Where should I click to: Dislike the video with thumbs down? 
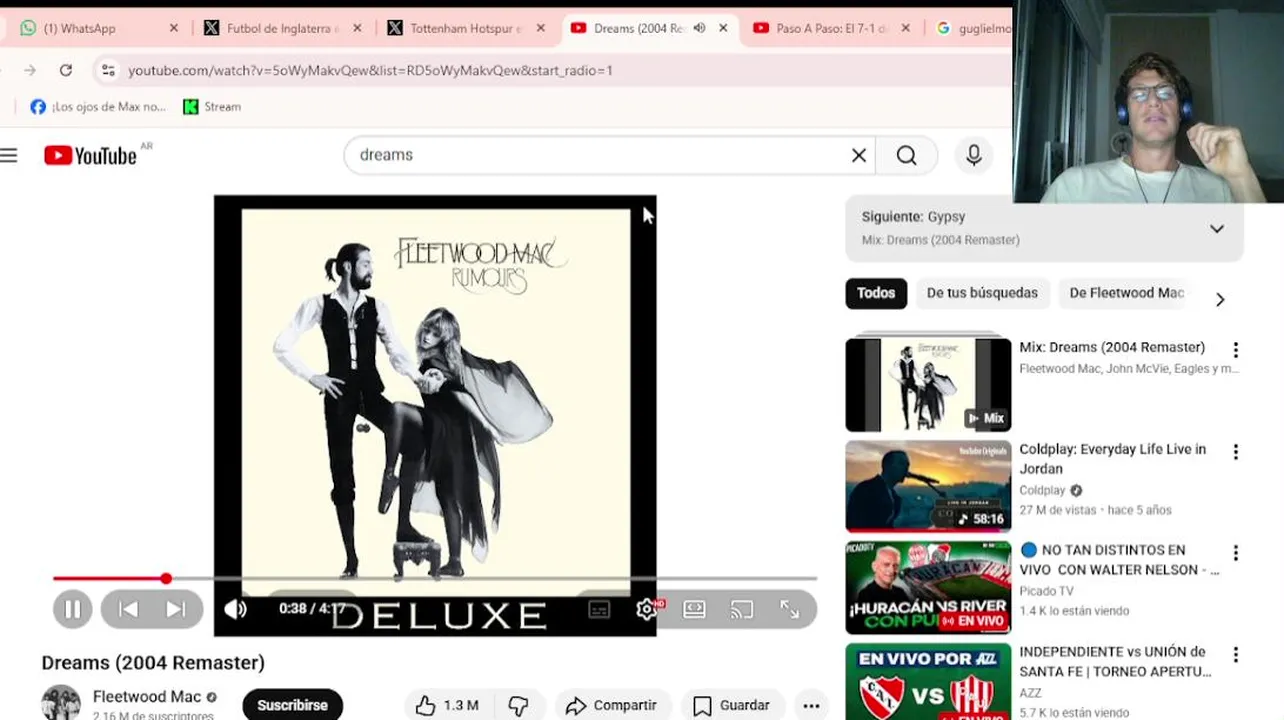[518, 705]
